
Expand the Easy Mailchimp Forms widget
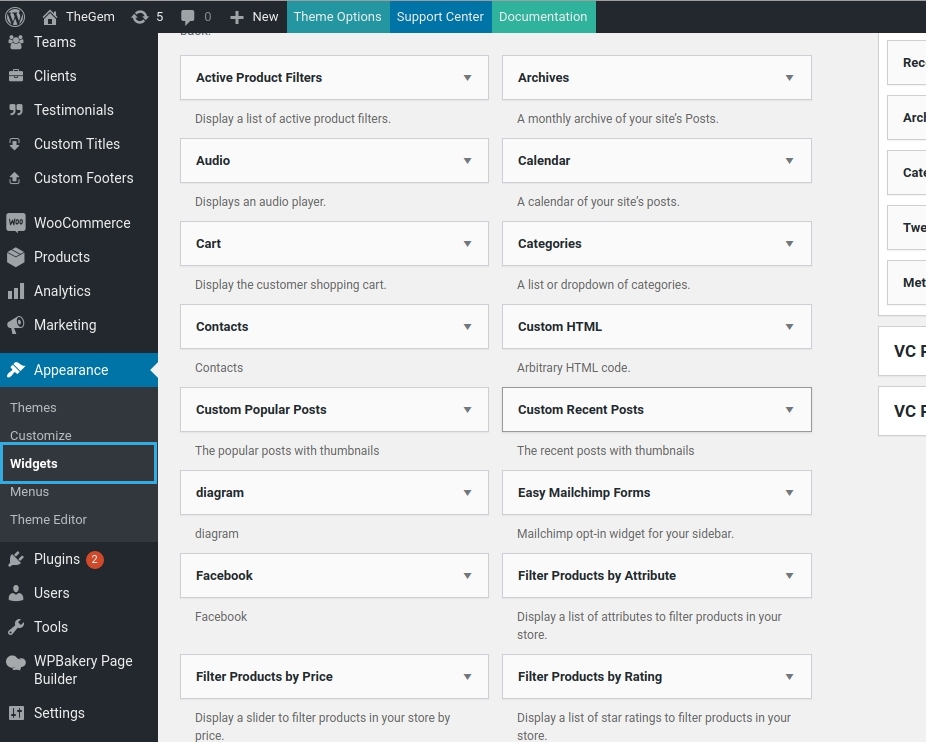(x=789, y=493)
